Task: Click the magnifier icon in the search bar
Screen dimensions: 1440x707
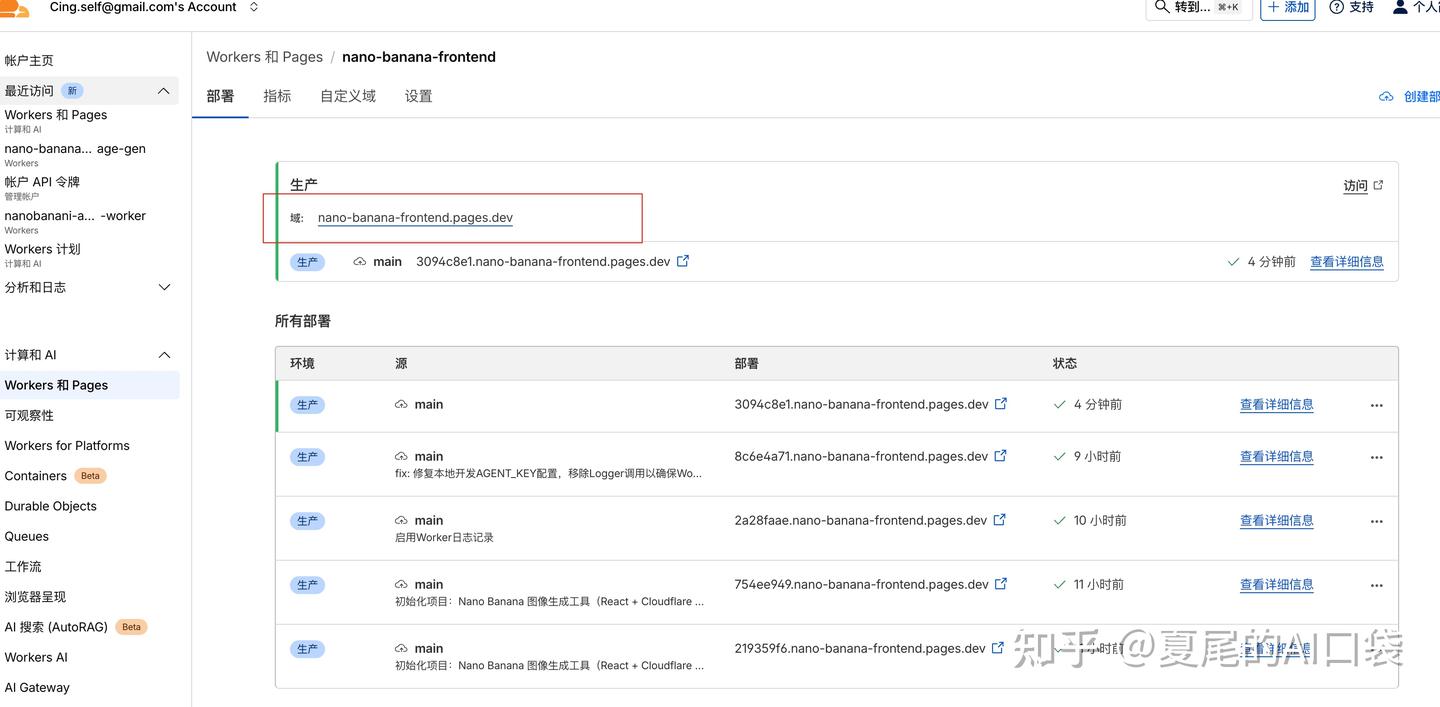Action: [1161, 6]
